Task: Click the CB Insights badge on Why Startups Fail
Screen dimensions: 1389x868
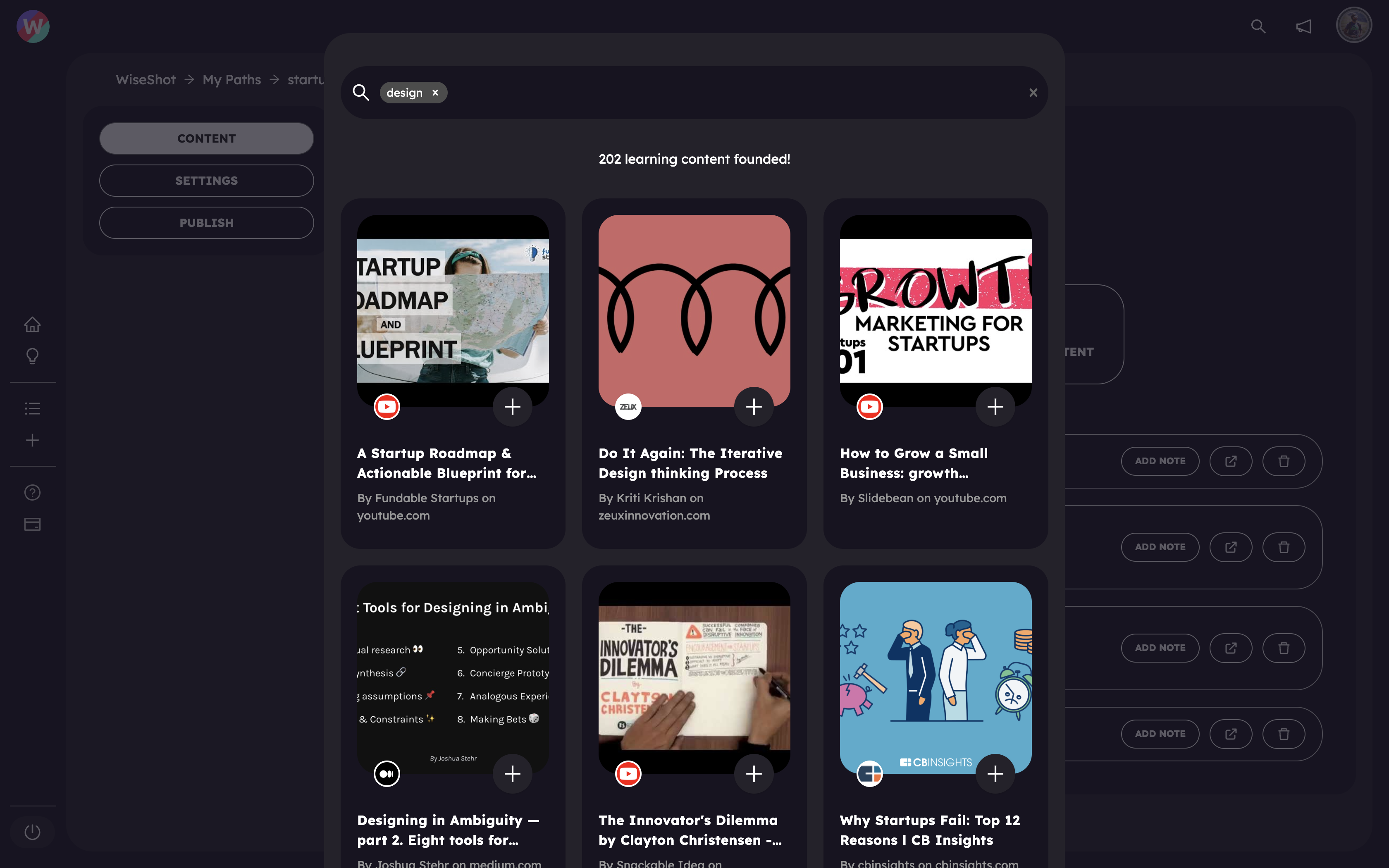Action: [x=869, y=773]
